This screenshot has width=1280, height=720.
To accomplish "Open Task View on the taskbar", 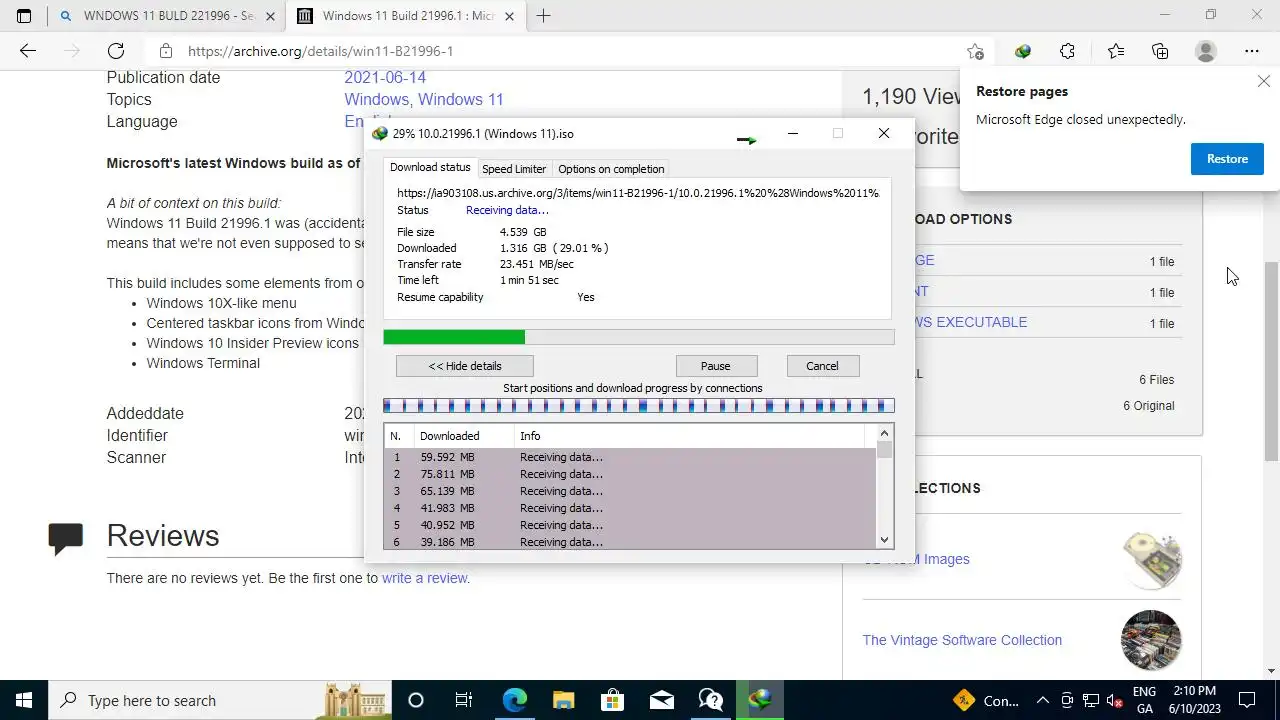I will coord(464,700).
